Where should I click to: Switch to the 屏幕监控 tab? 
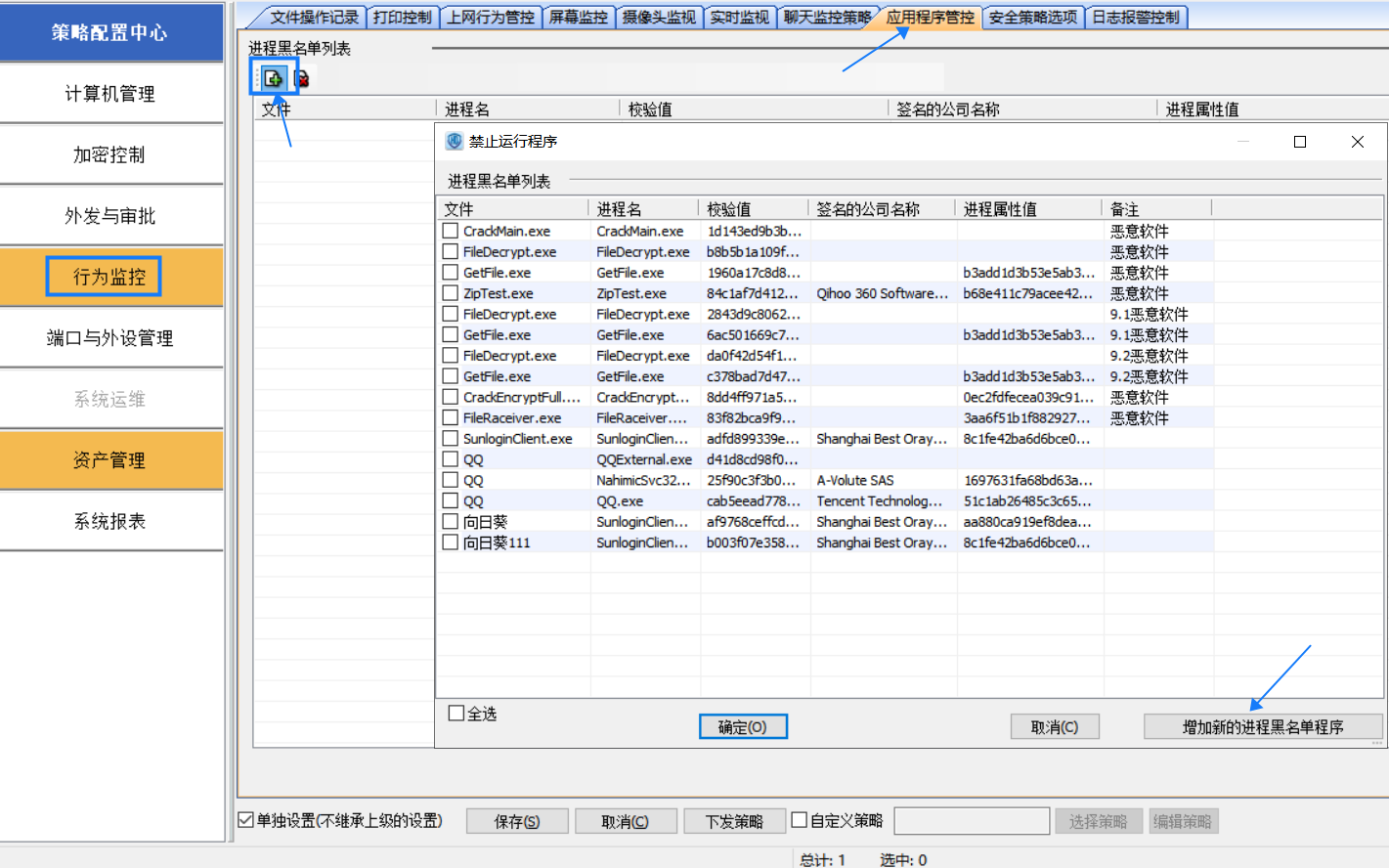point(578,18)
